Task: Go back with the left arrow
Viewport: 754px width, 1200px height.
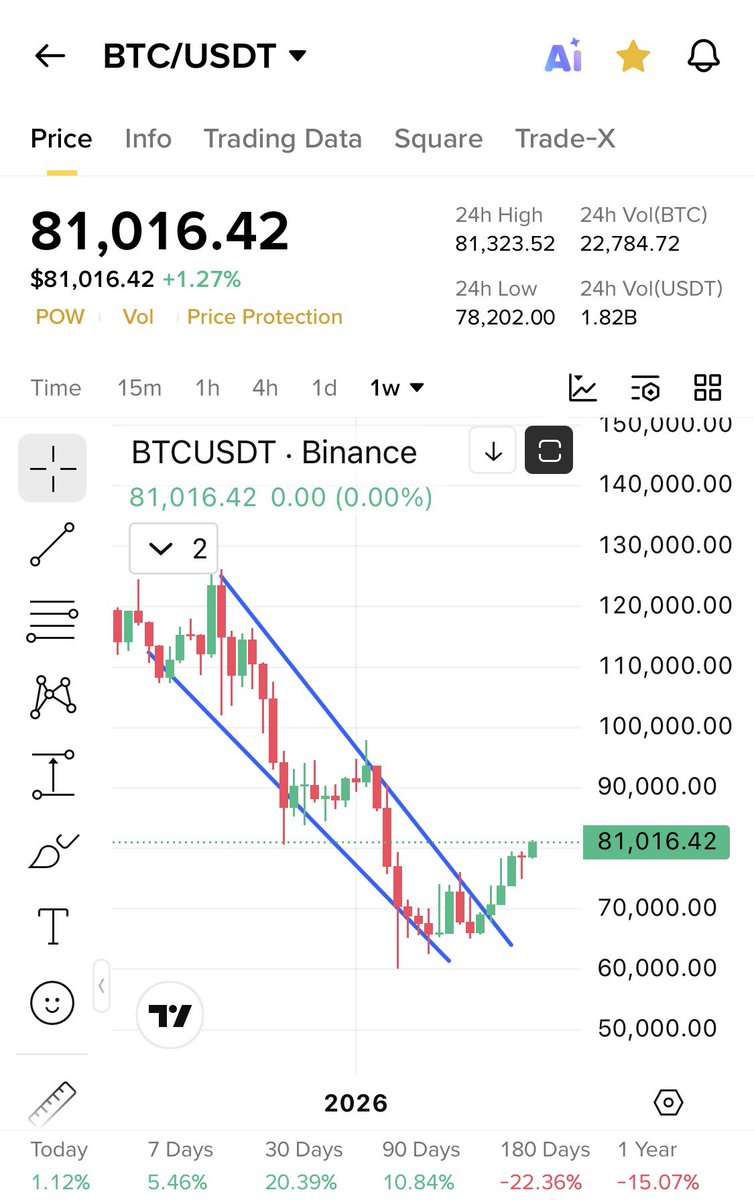Action: (x=49, y=57)
